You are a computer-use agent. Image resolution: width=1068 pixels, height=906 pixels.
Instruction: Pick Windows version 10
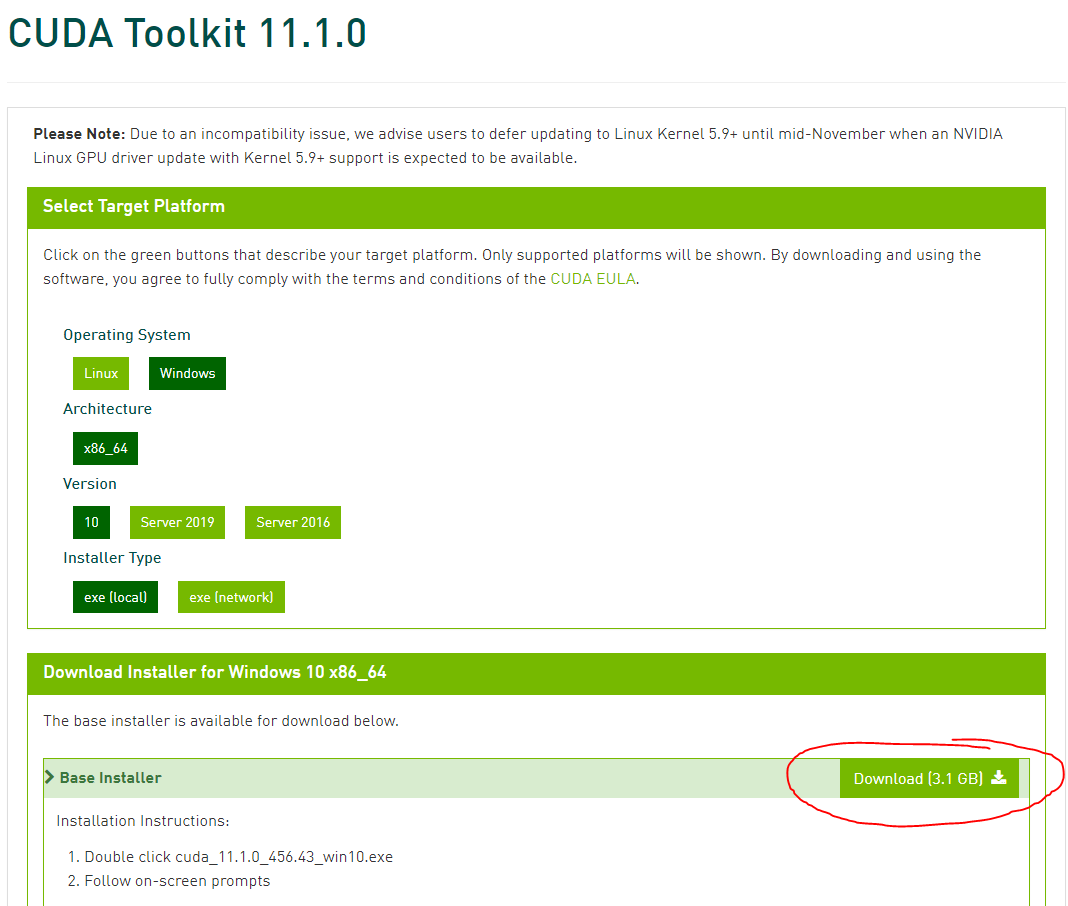(x=91, y=522)
